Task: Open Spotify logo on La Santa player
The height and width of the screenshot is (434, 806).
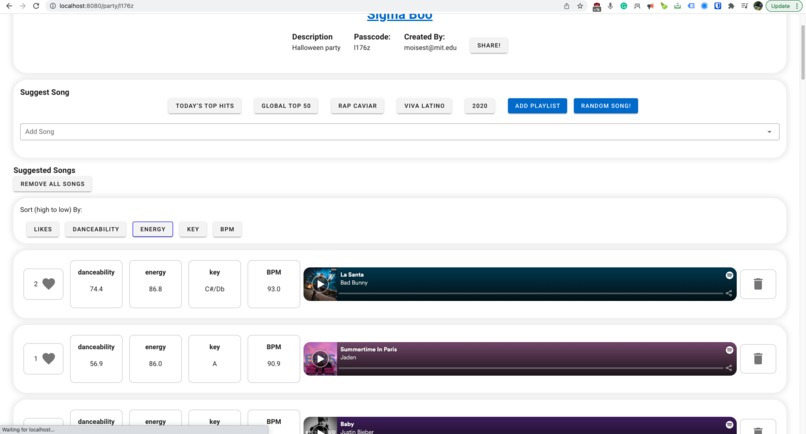Action: 729,275
